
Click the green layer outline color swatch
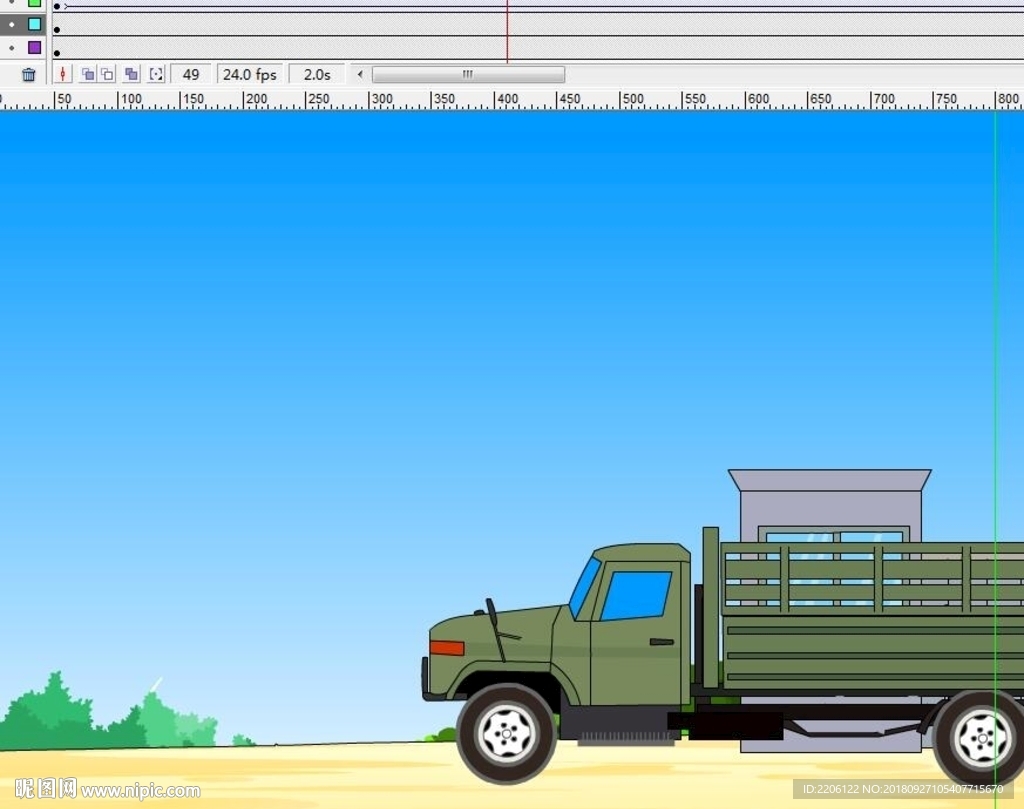[35, 3]
